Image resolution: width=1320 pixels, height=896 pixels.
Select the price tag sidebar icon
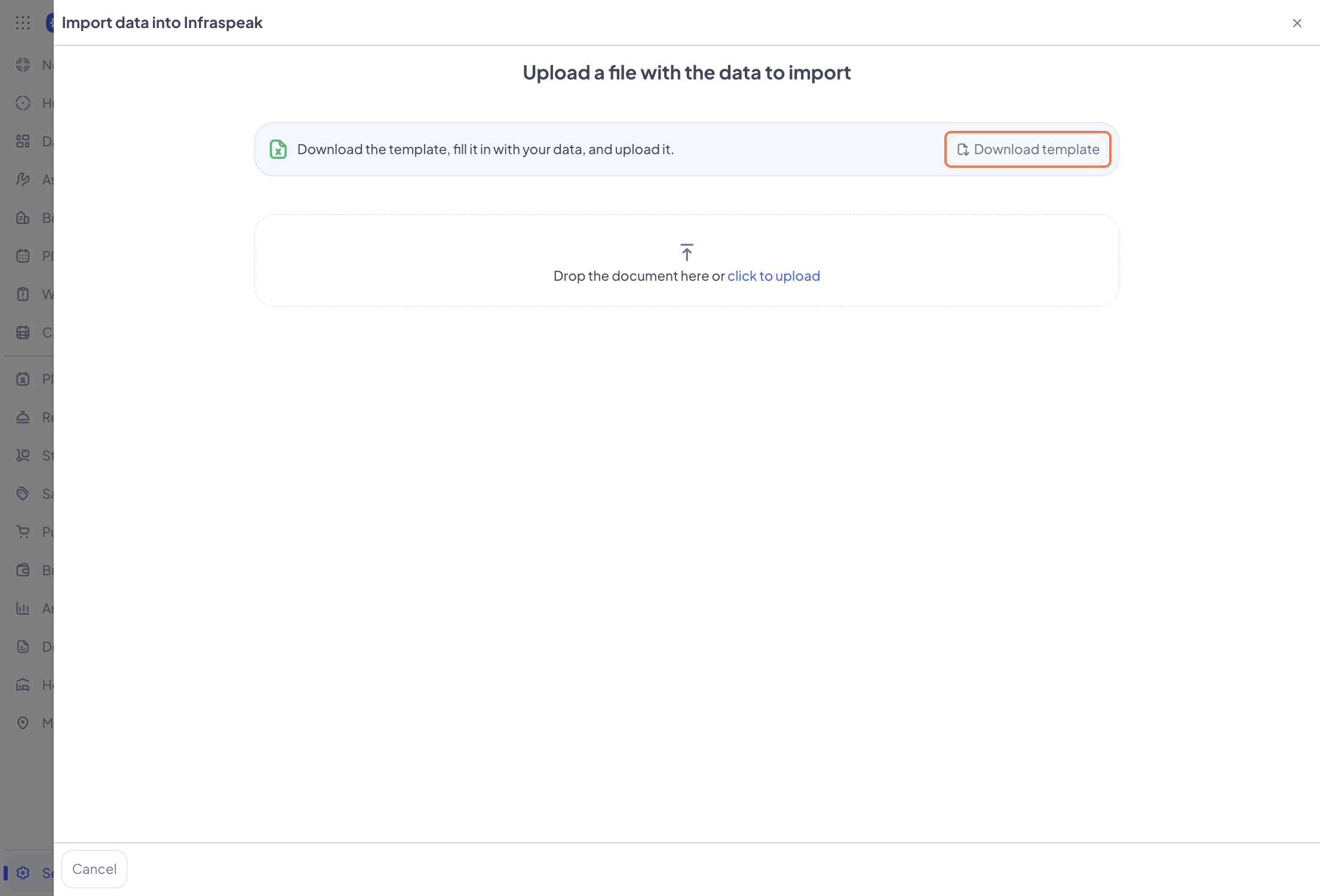(23, 494)
